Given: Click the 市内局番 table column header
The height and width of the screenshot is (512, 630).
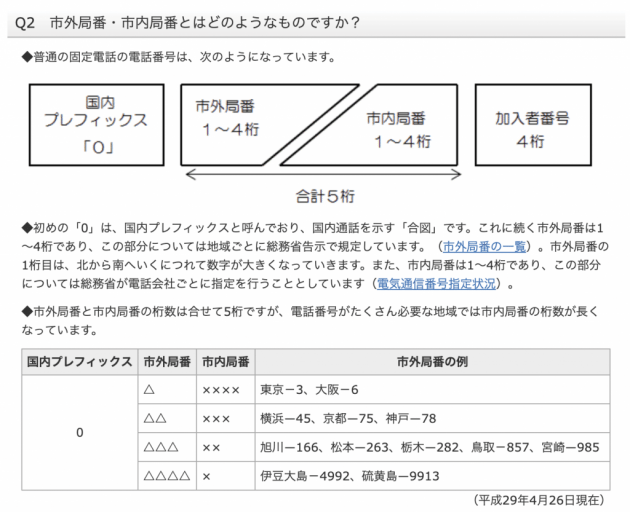Looking at the screenshot, I should (225, 361).
